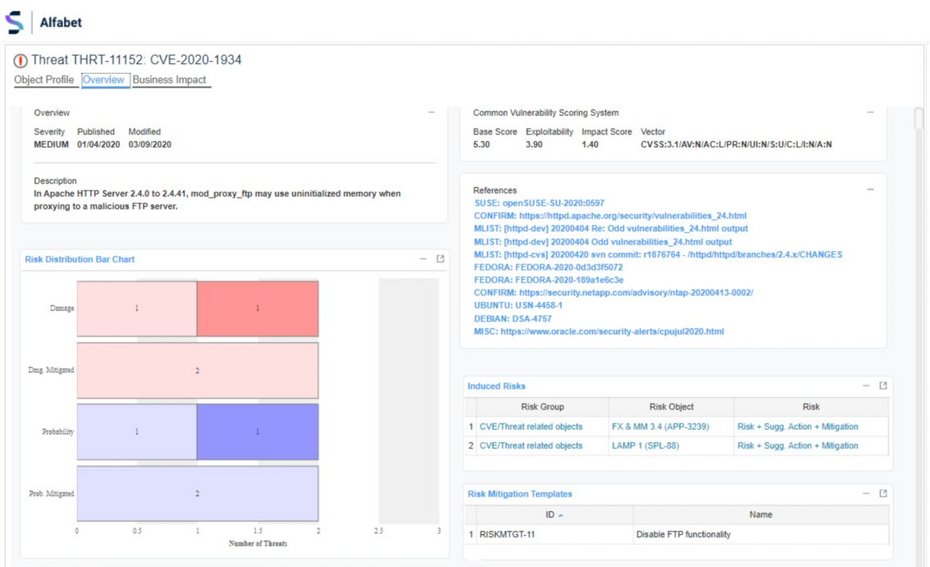Click the light blue Probability bar segment
930x567 pixels.
pyautogui.click(x=137, y=432)
